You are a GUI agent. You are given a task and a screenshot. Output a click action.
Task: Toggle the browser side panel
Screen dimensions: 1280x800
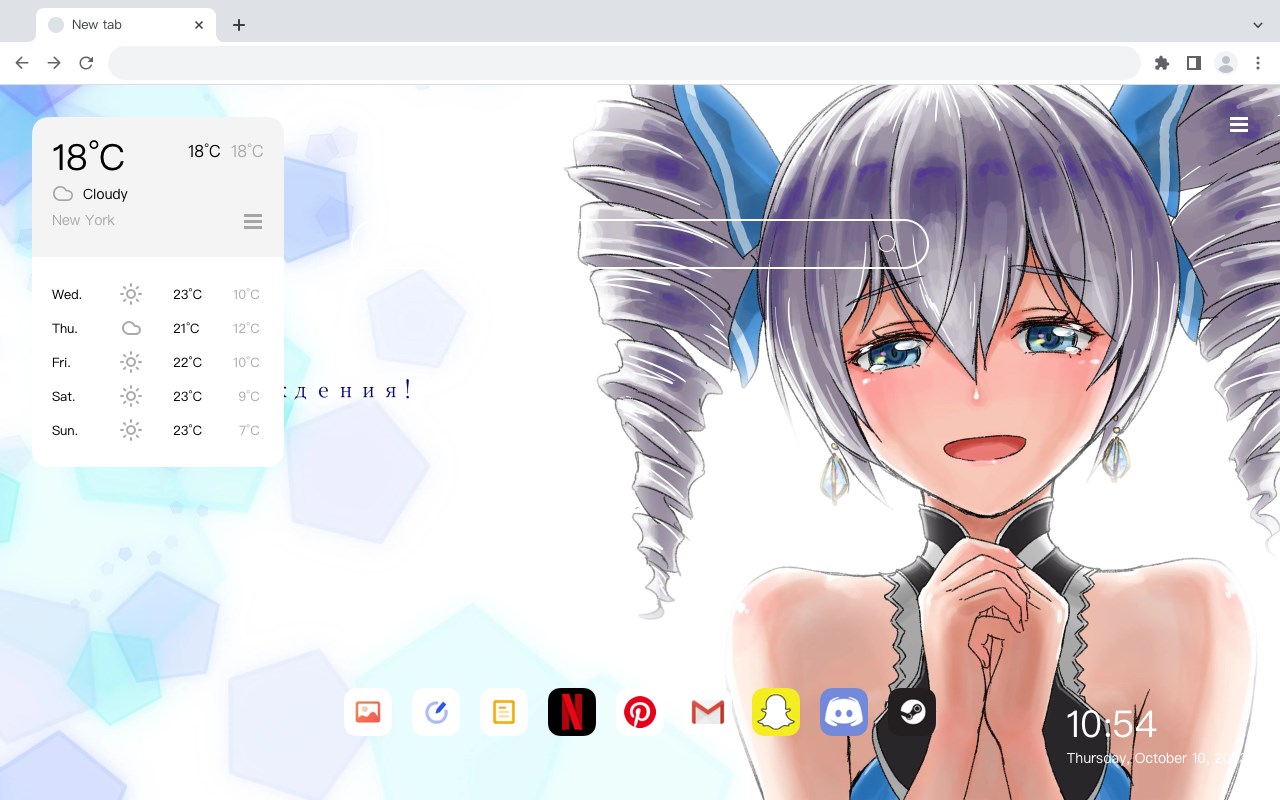(1193, 63)
